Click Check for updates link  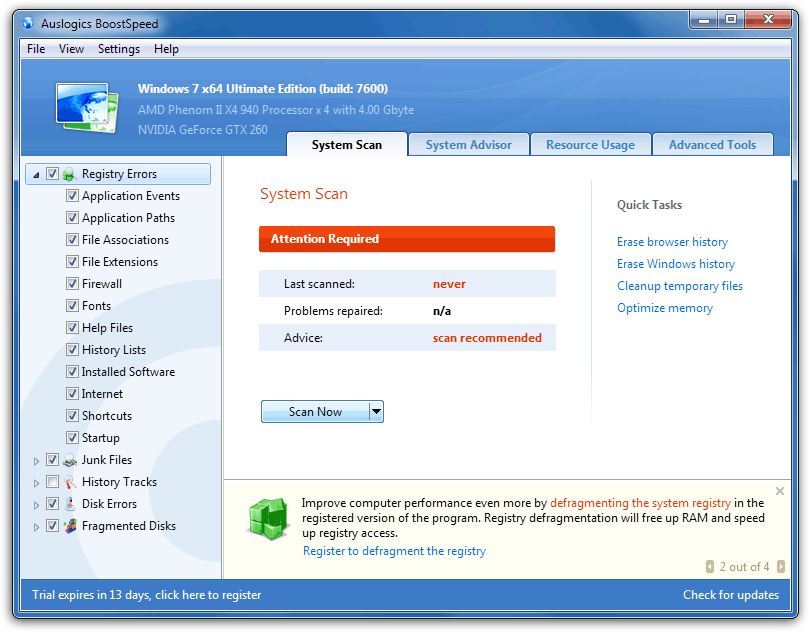pos(731,595)
